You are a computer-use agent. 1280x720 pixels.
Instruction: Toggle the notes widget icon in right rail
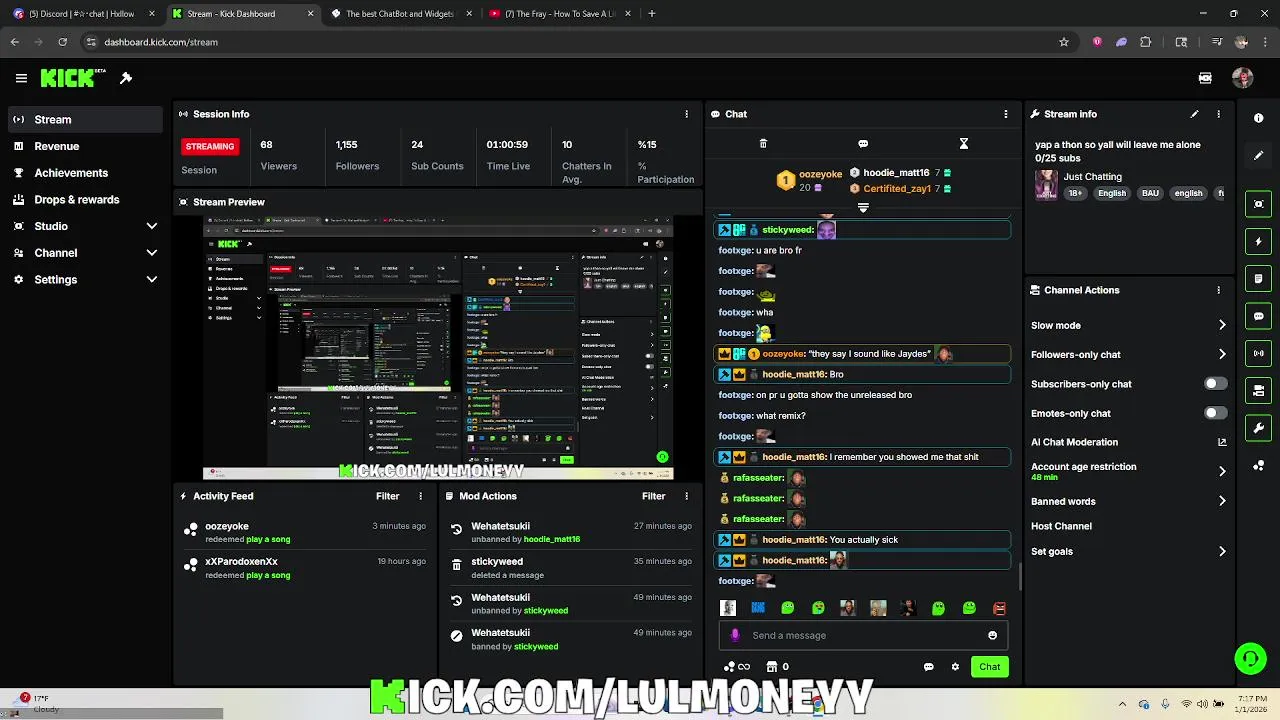tap(1258, 279)
